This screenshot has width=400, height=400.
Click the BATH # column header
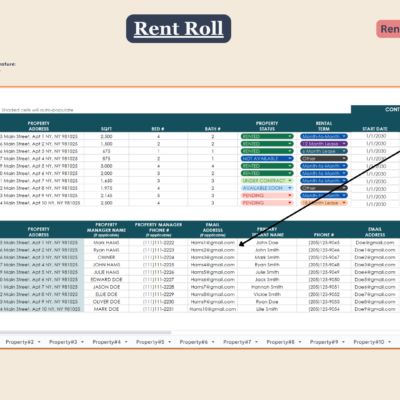pos(213,129)
